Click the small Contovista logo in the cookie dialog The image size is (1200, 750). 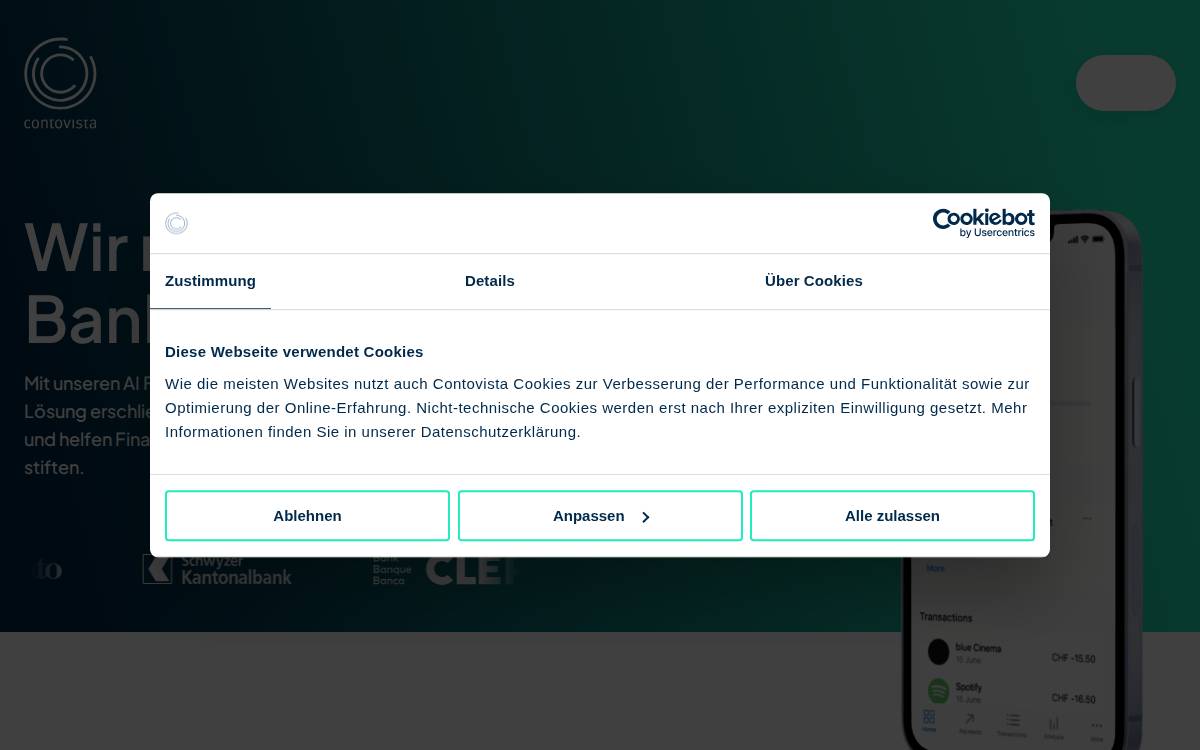pyautogui.click(x=176, y=223)
